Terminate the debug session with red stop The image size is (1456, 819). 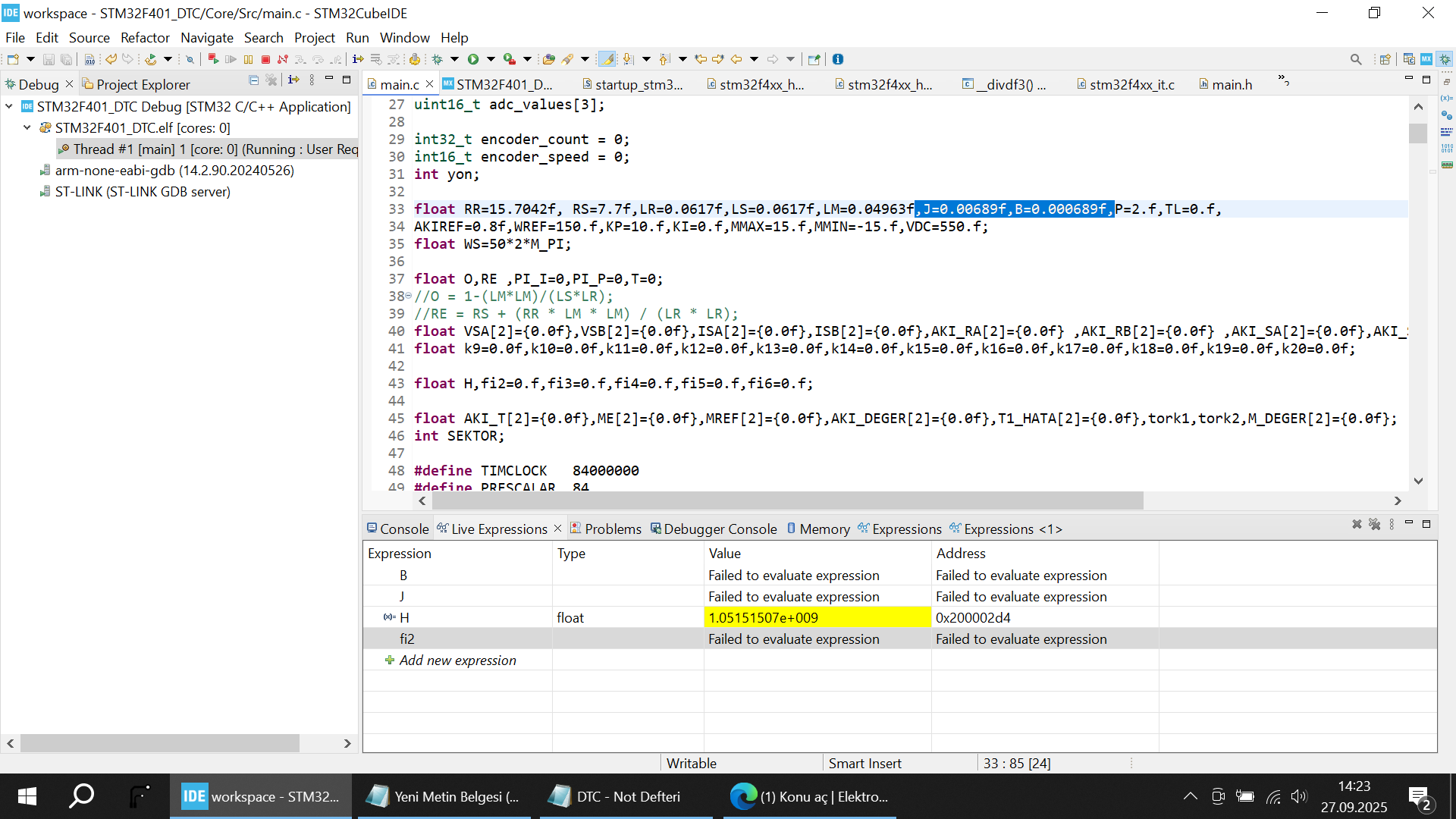266,59
